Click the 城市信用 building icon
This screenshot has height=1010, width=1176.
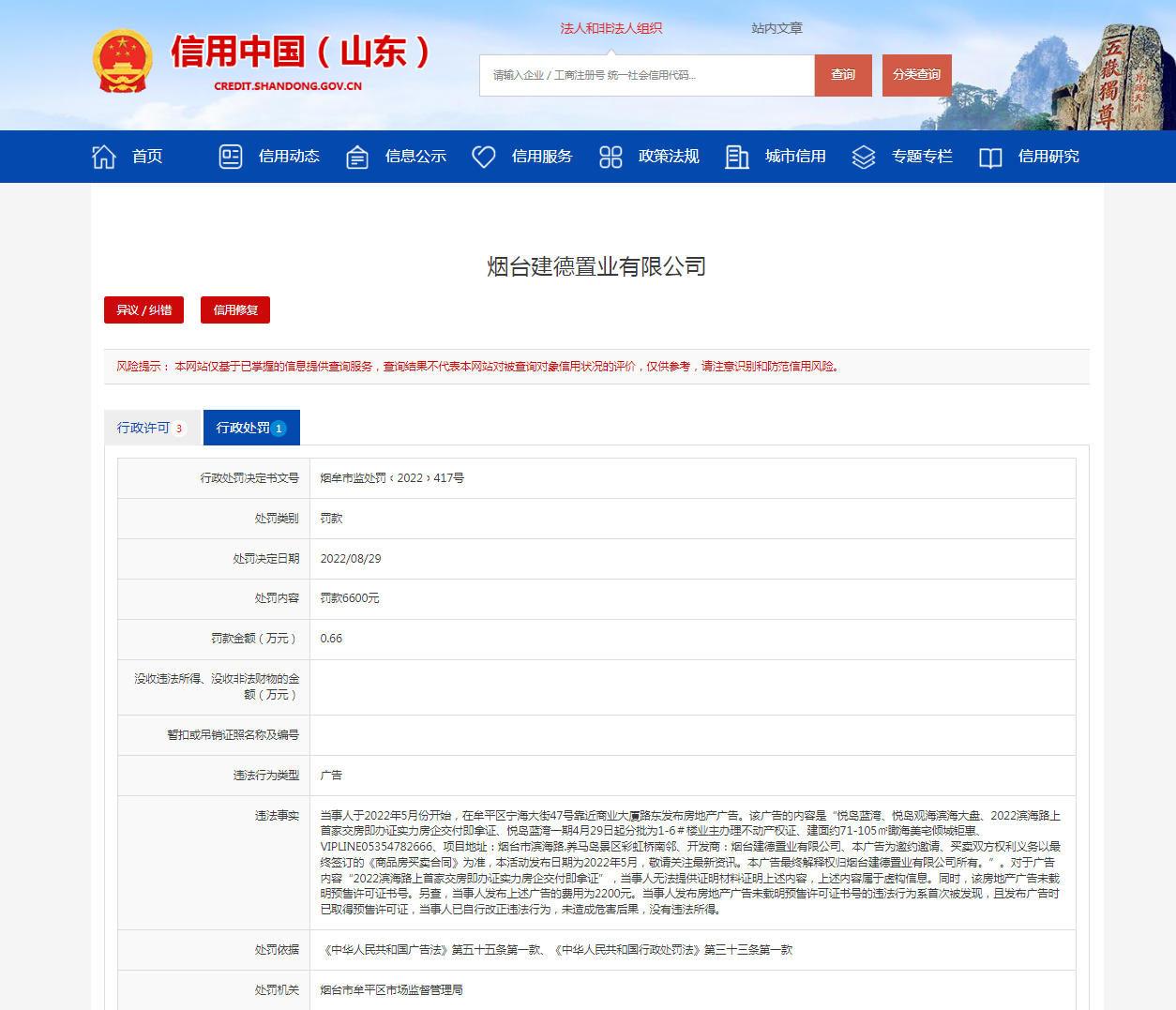[x=737, y=157]
